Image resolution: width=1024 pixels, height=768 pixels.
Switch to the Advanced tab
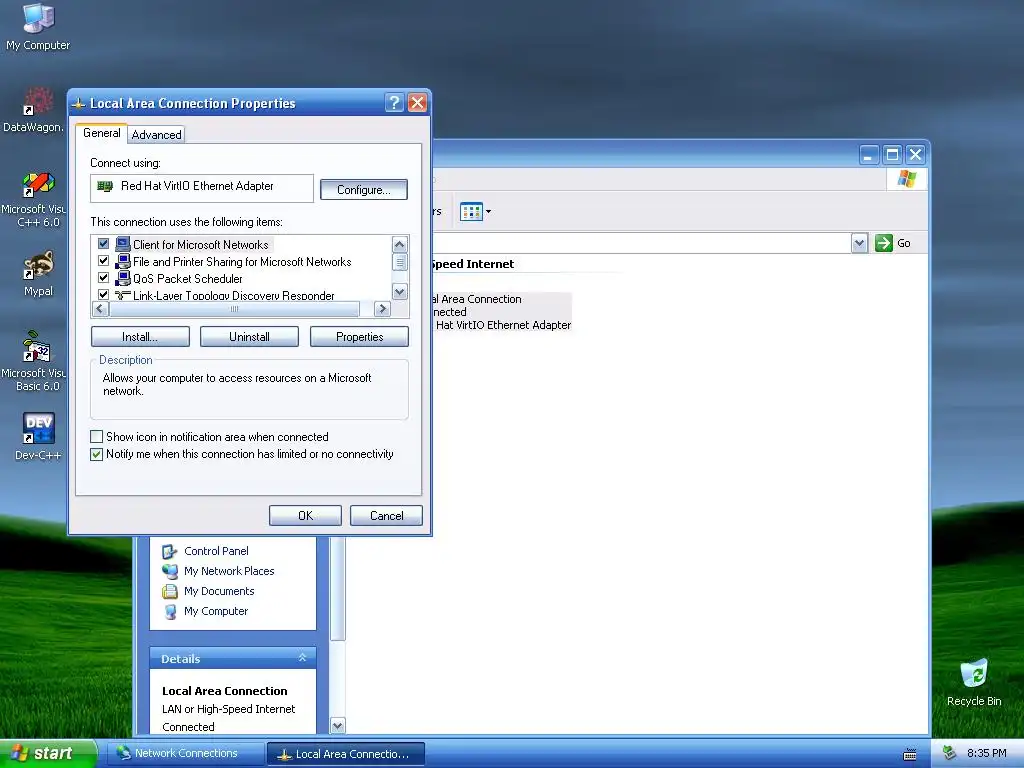(156, 135)
